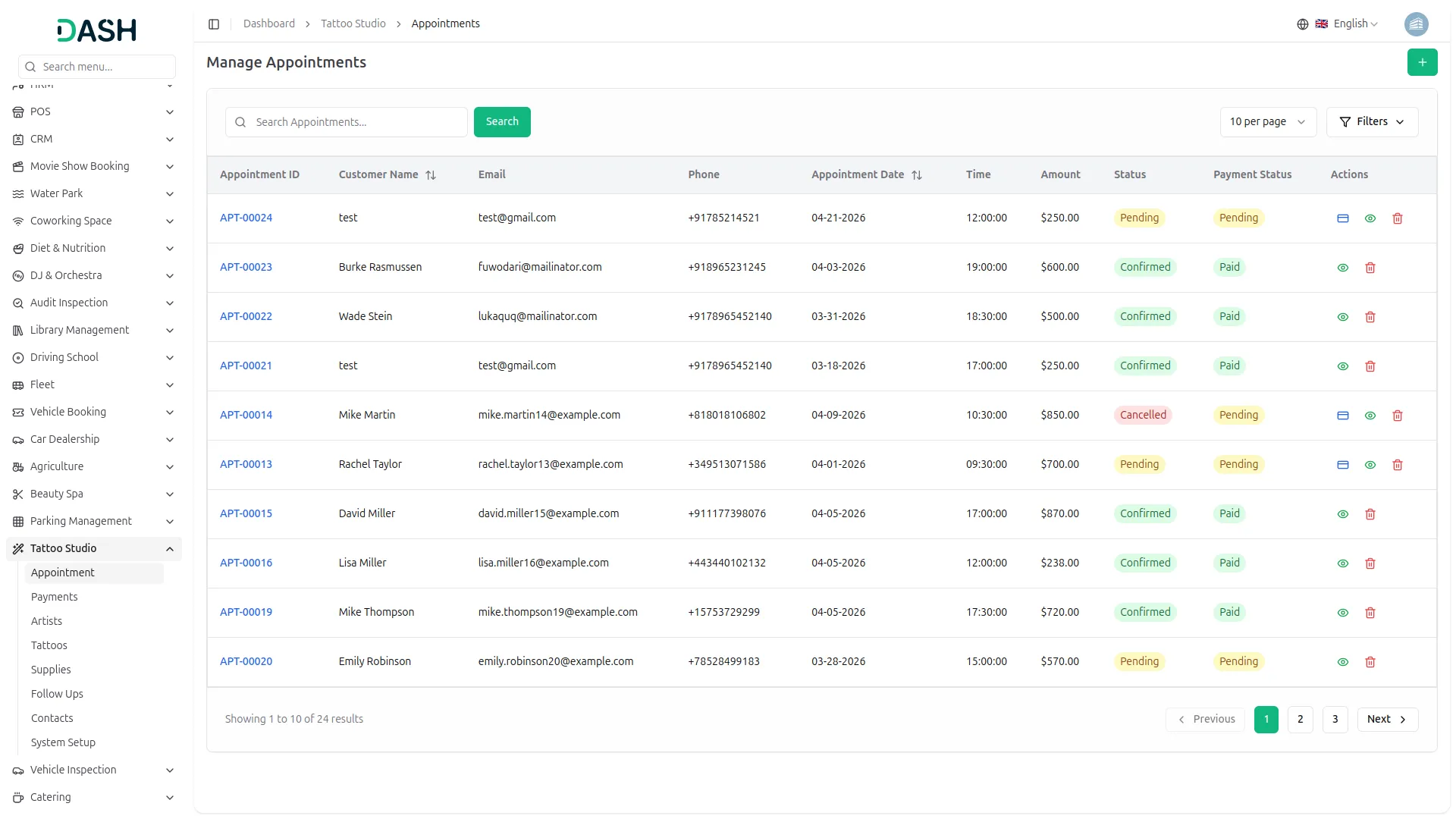The width and height of the screenshot is (1456, 819).
Task: Click the green Search button
Action: point(501,122)
